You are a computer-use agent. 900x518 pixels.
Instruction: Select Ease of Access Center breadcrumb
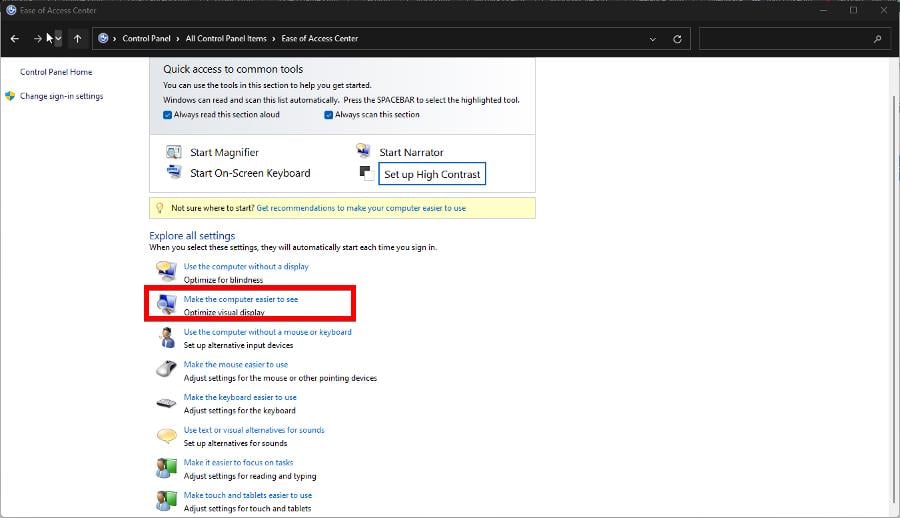coord(320,38)
